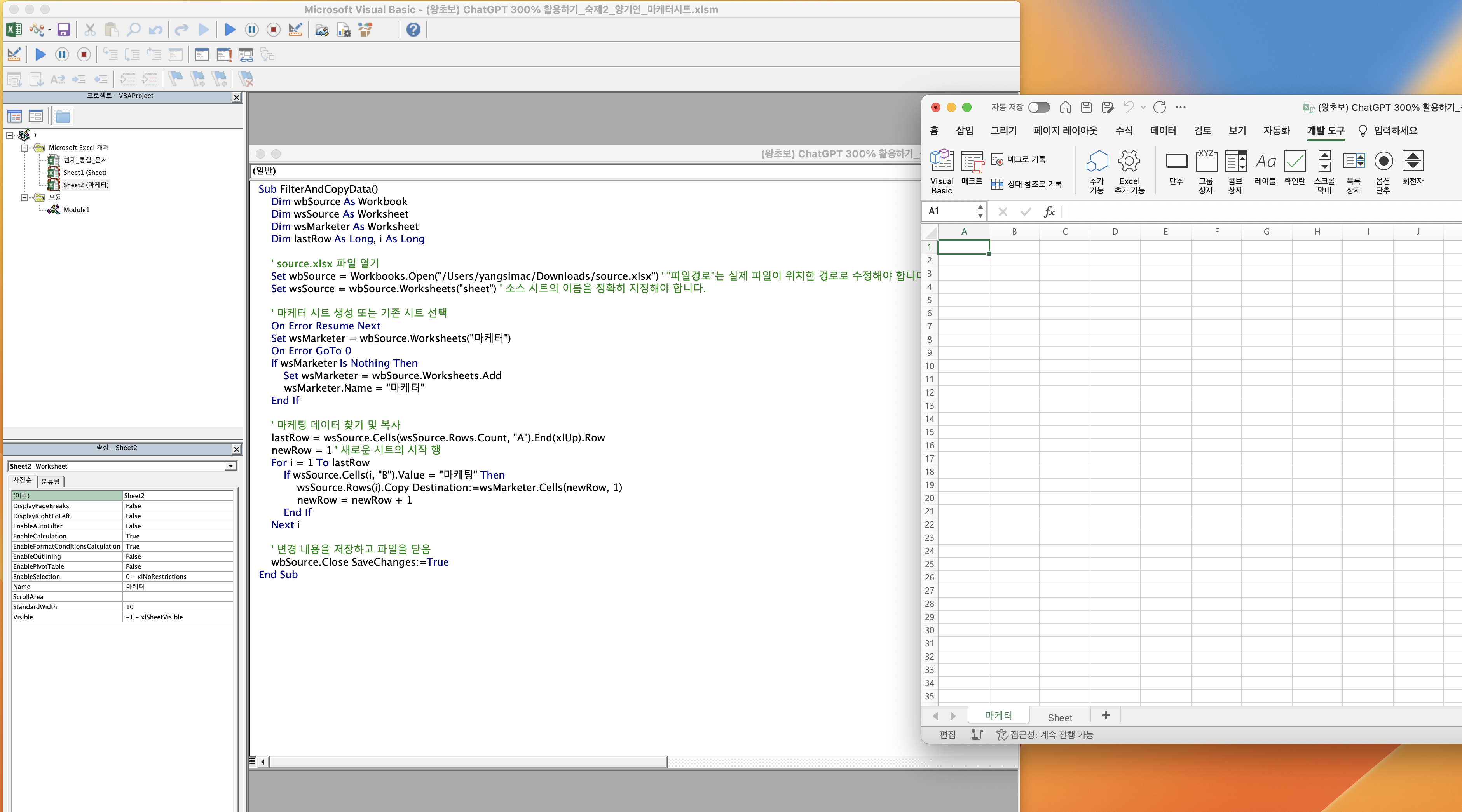Toggle a bookmark with the first flag icon
The height and width of the screenshot is (812, 1462).
176,79
